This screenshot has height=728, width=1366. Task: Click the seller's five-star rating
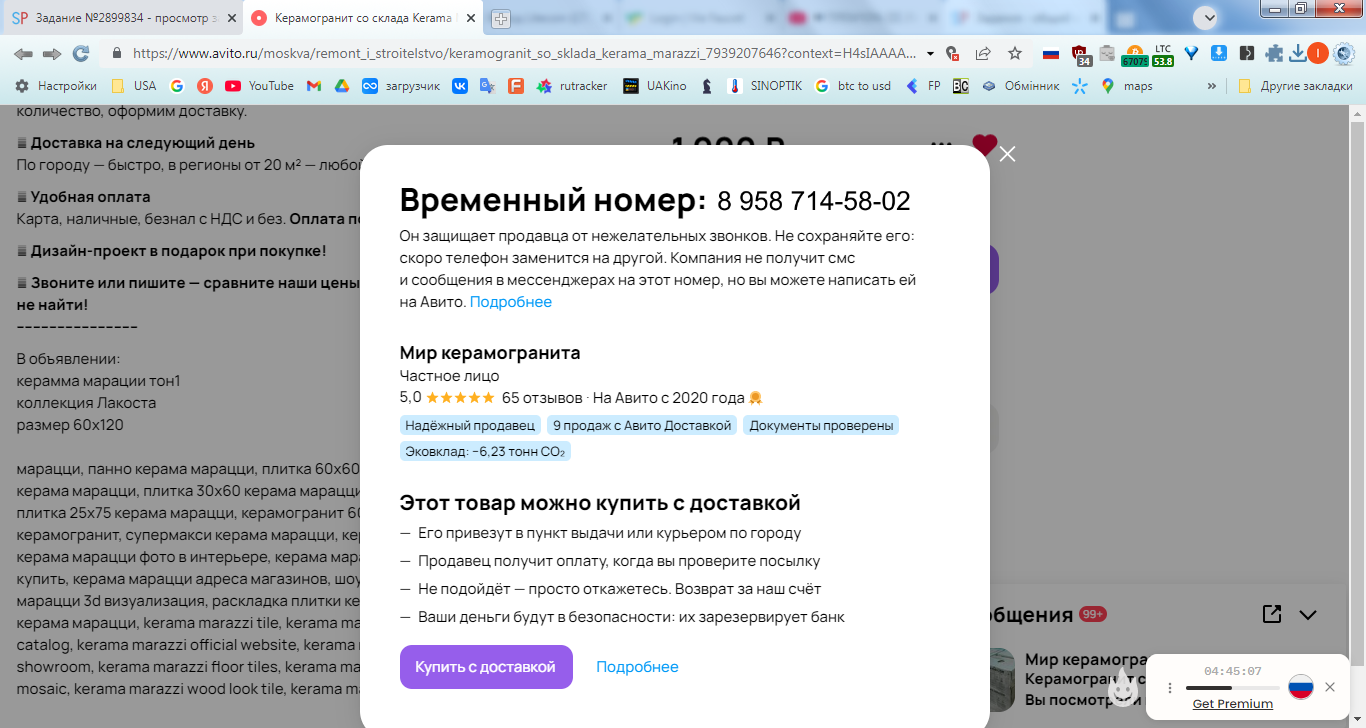click(460, 397)
